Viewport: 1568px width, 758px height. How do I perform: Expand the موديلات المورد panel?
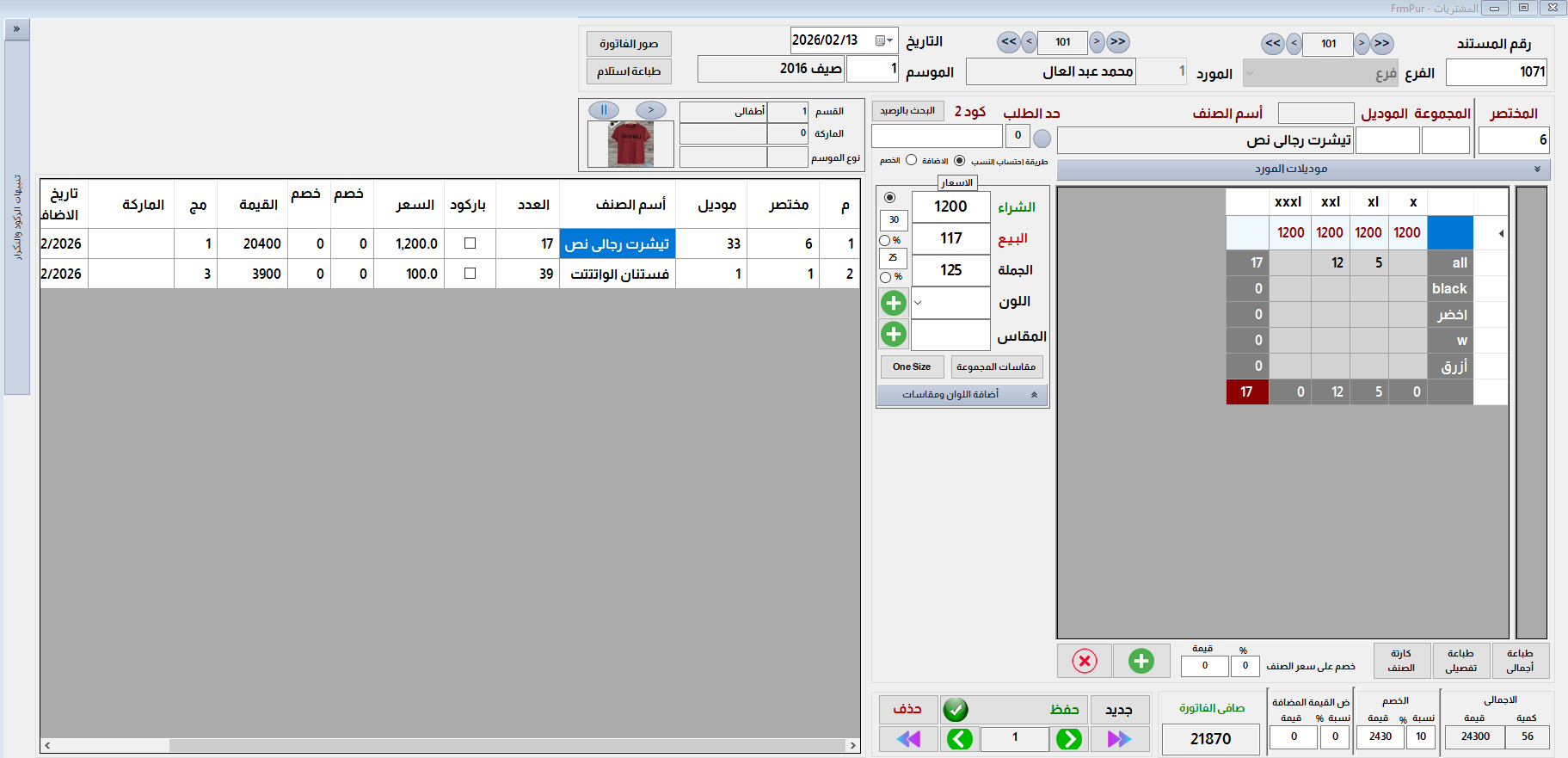click(1537, 169)
